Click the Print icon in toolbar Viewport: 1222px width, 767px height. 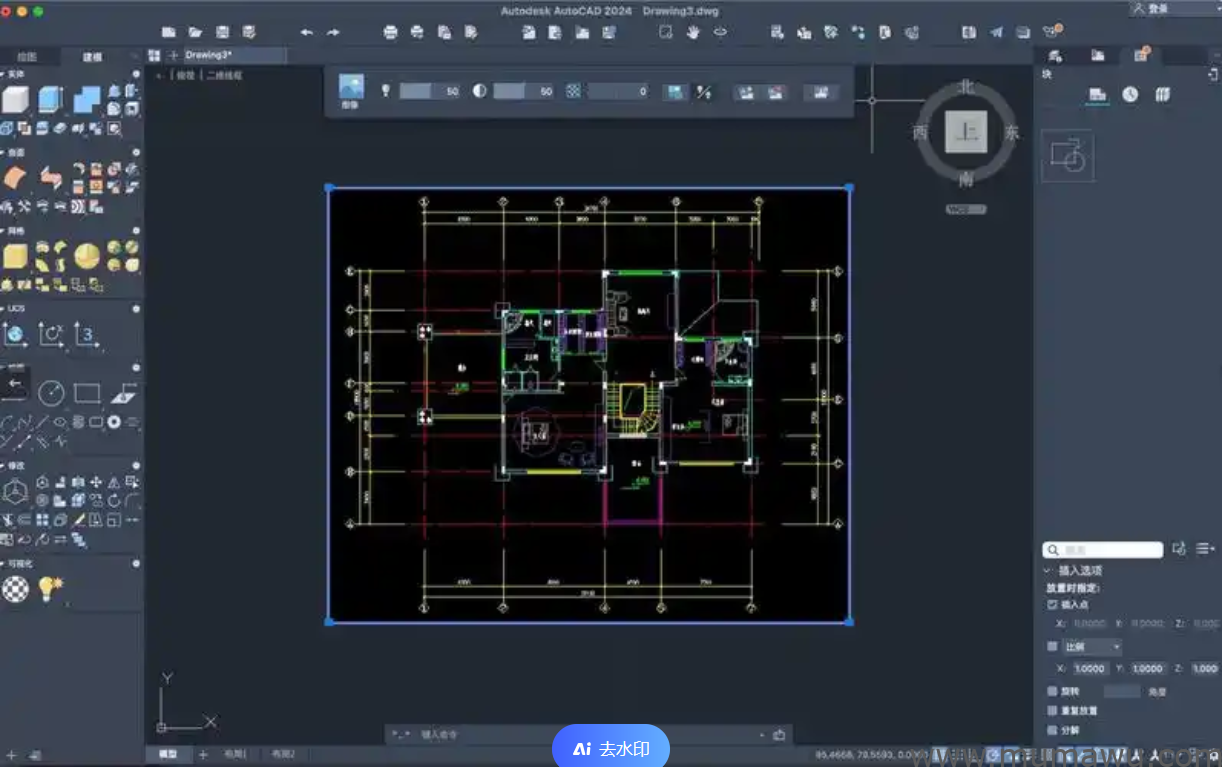click(391, 32)
